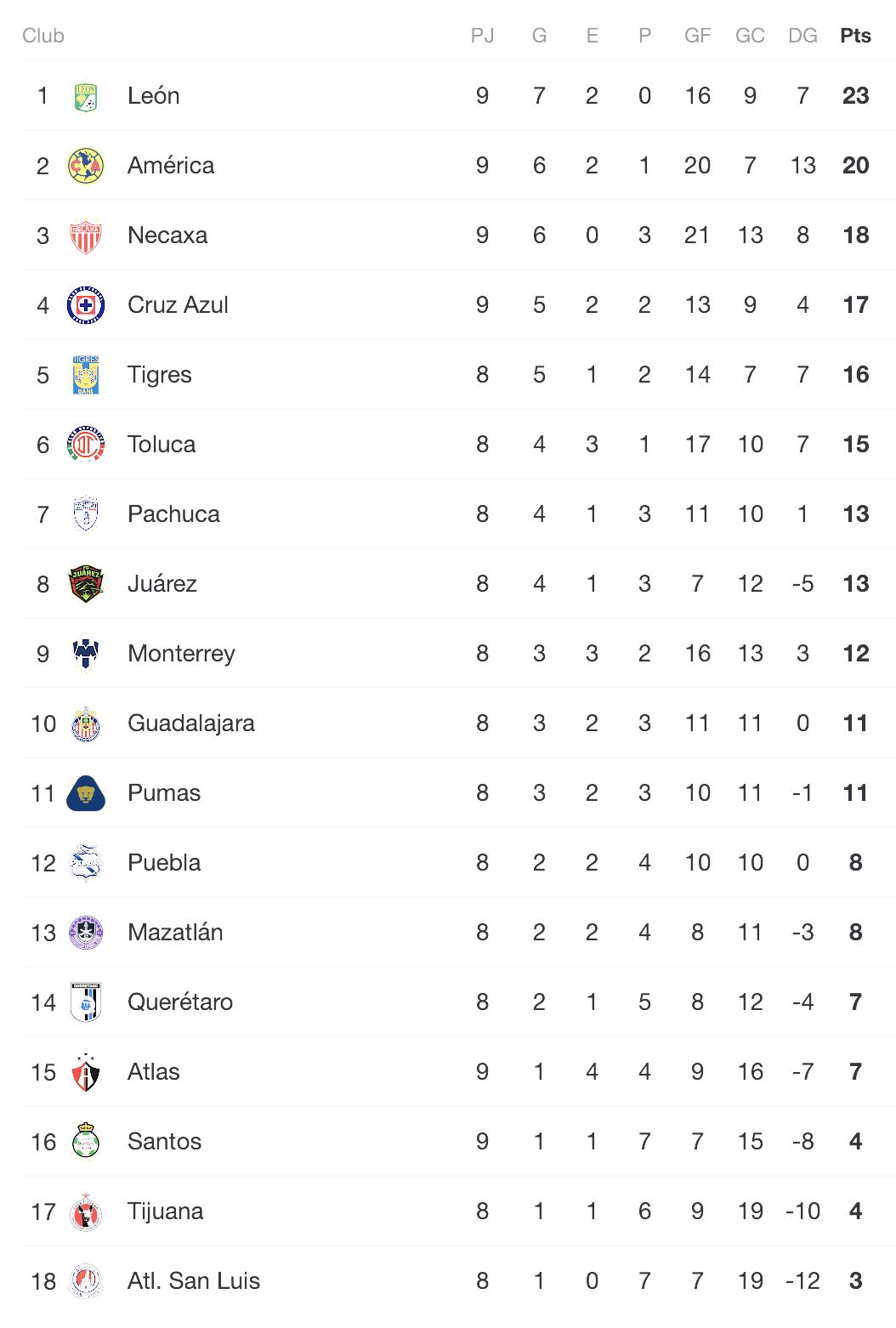This screenshot has height=1328, width=896.
Task: Click the Monterrey club crest icon
Action: (86, 654)
